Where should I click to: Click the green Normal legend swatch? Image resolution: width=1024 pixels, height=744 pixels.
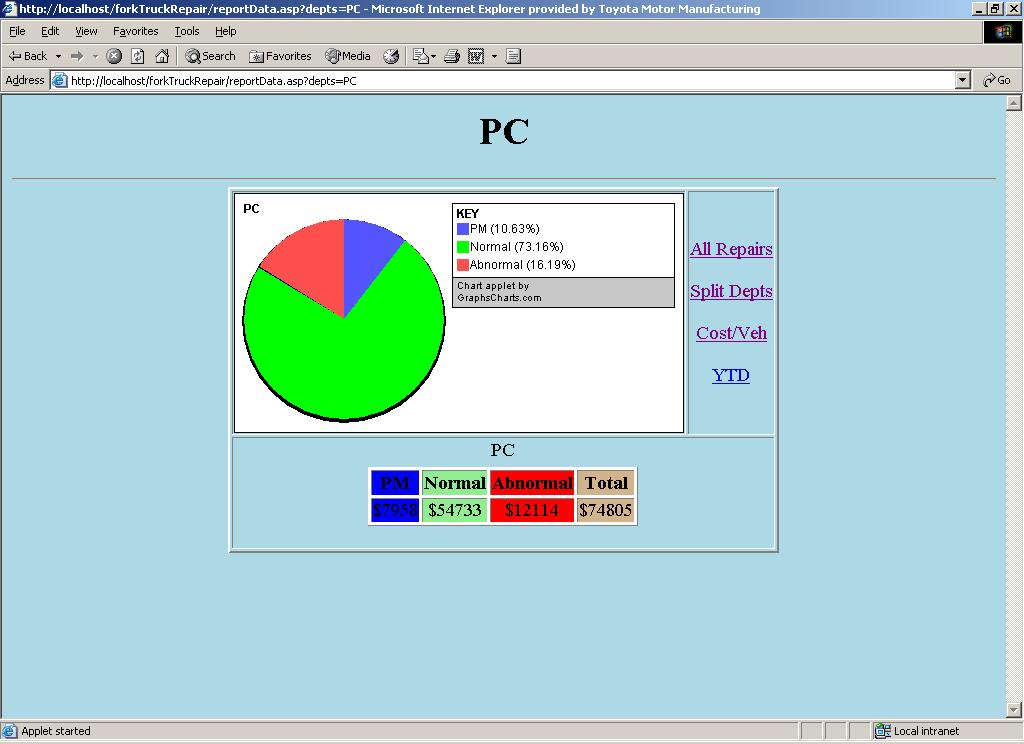[x=463, y=247]
